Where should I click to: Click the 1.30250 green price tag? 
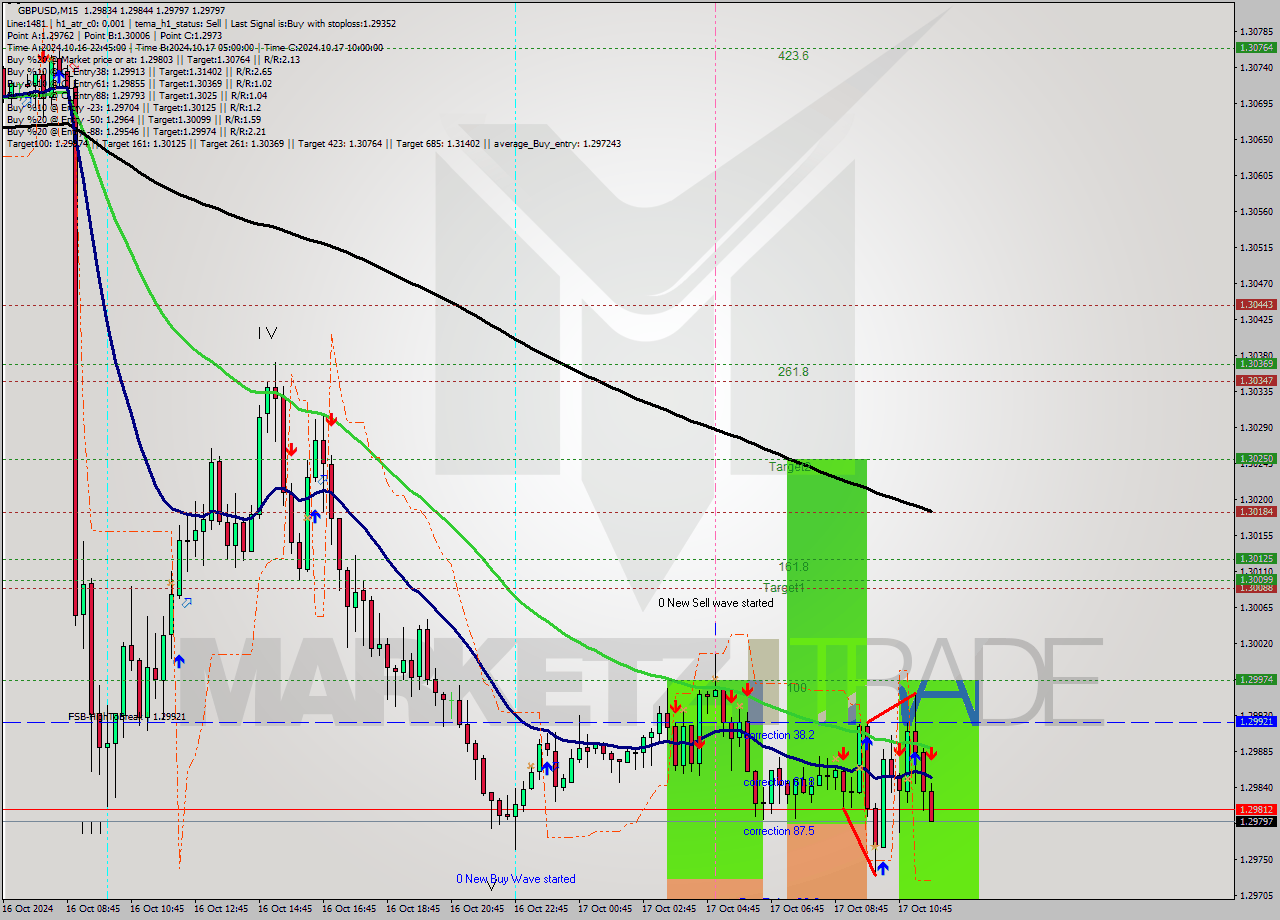(1255, 459)
